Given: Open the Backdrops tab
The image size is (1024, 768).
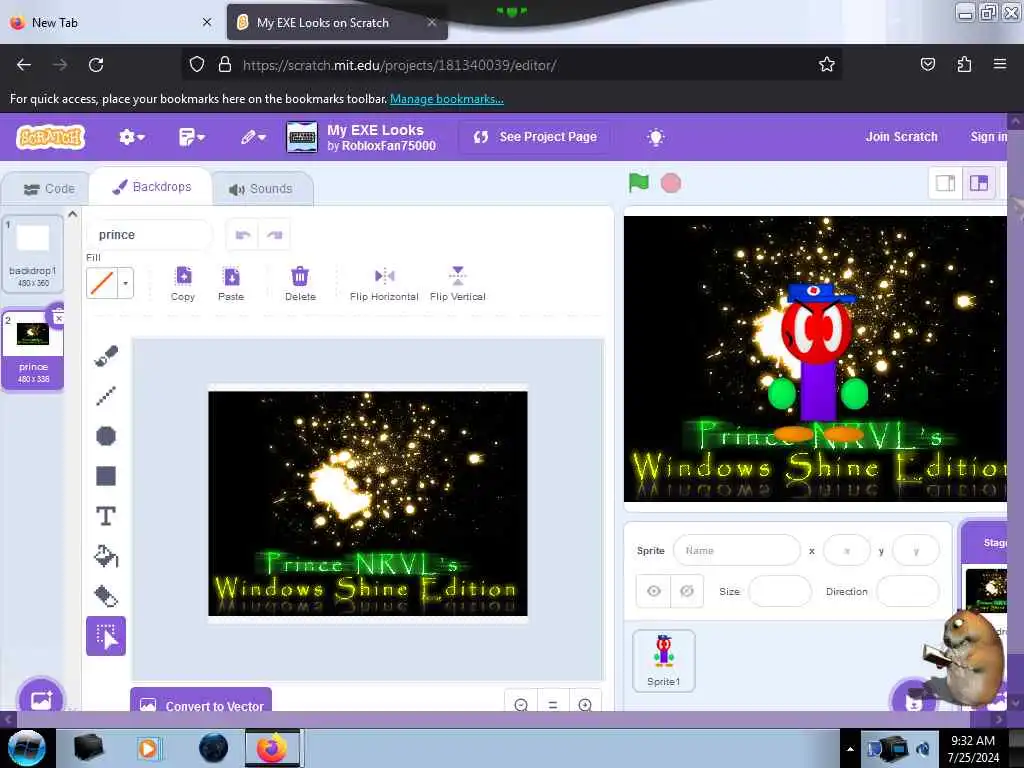Looking at the screenshot, I should click(152, 187).
